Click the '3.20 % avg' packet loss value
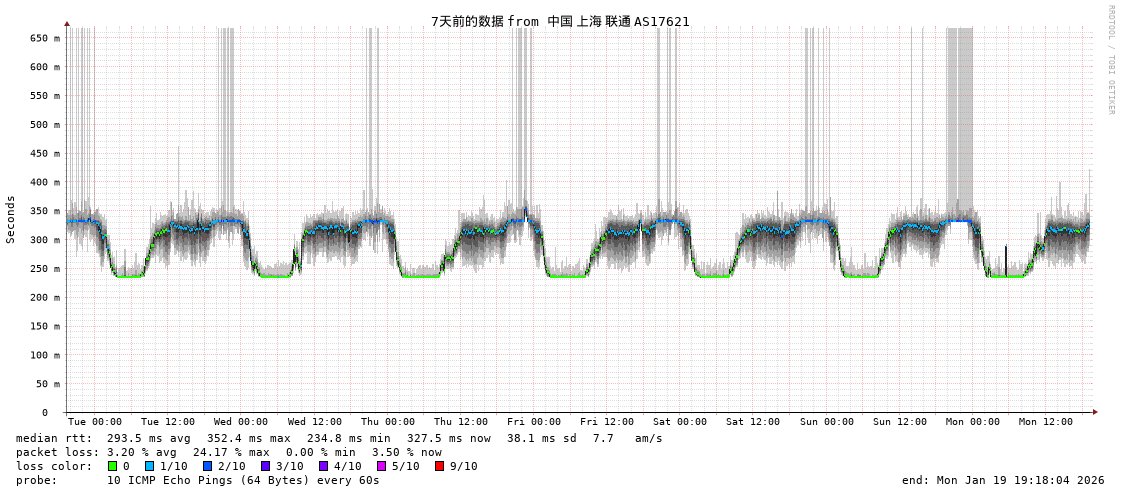This screenshot has height=494, width=1121. point(142,452)
